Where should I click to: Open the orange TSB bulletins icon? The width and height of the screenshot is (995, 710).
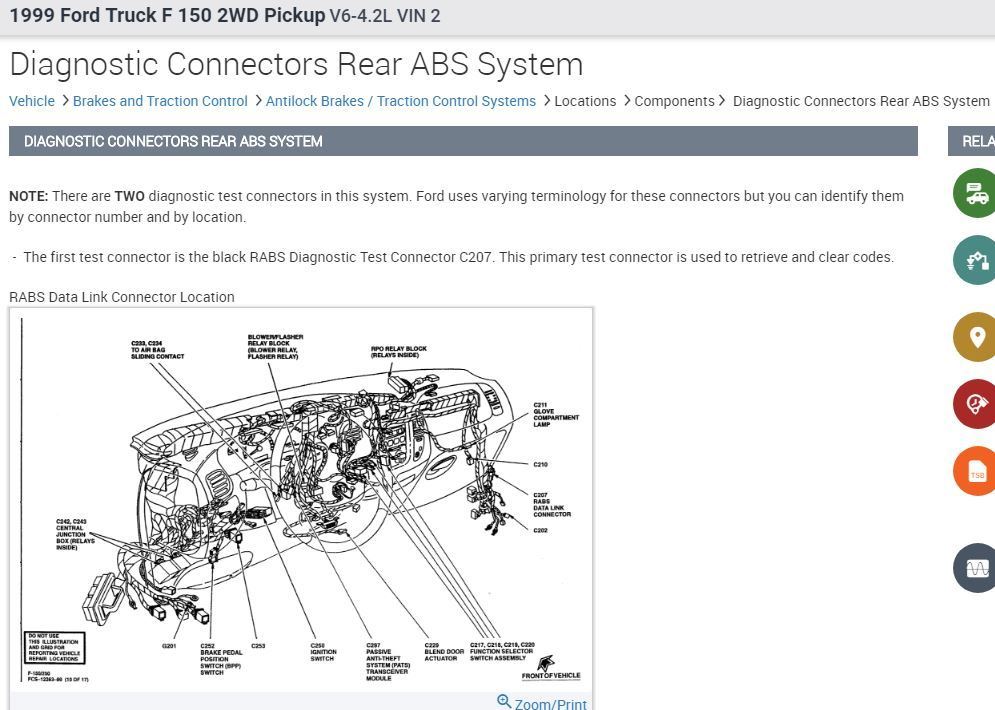[975, 470]
